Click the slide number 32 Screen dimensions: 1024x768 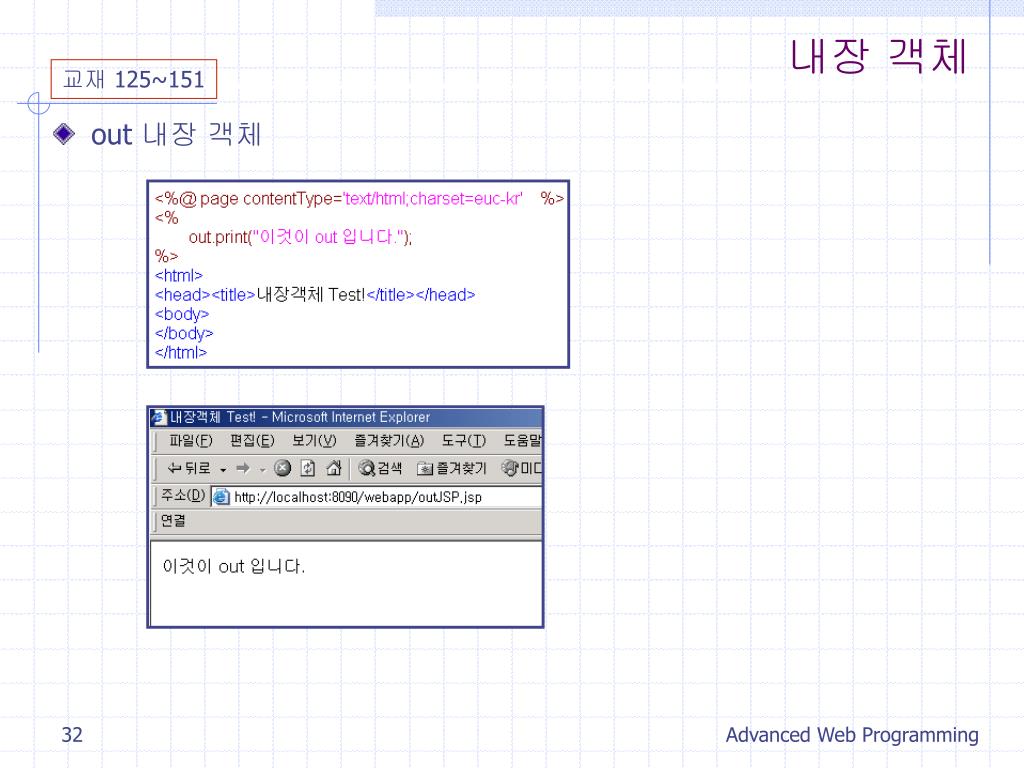click(x=72, y=735)
